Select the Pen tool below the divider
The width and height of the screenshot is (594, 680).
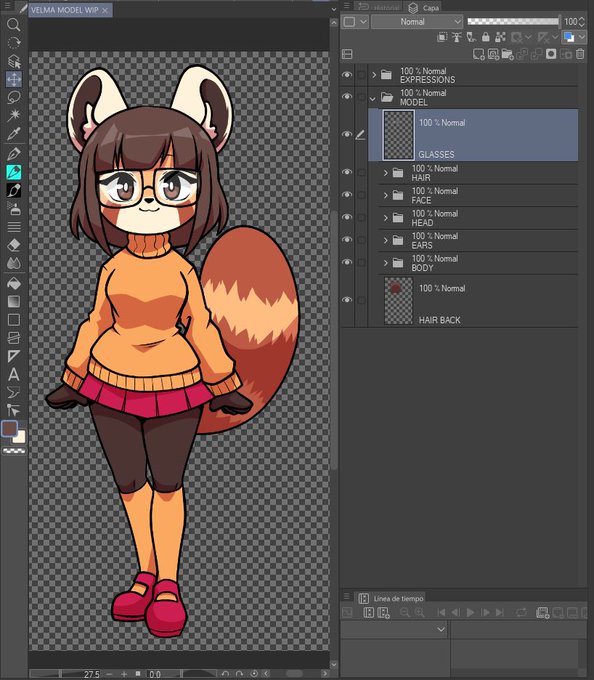pos(13,154)
